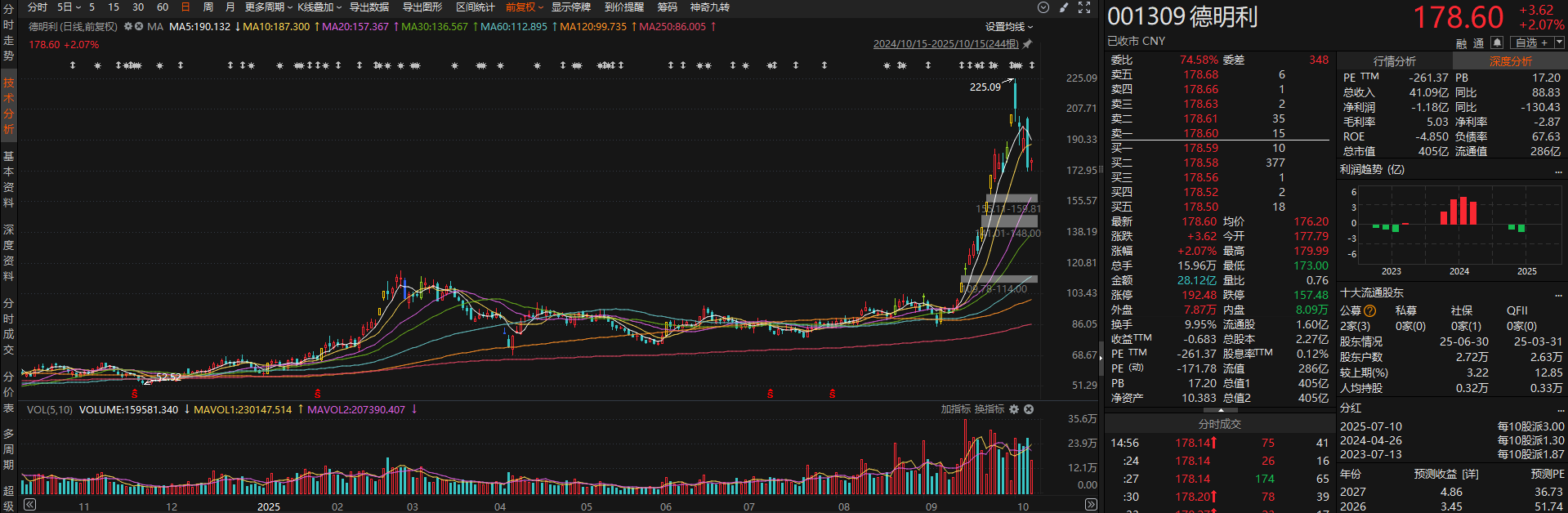This screenshot has width=1568, height=513.
Task: Click 导出数据 export data button
Action: (369, 7)
